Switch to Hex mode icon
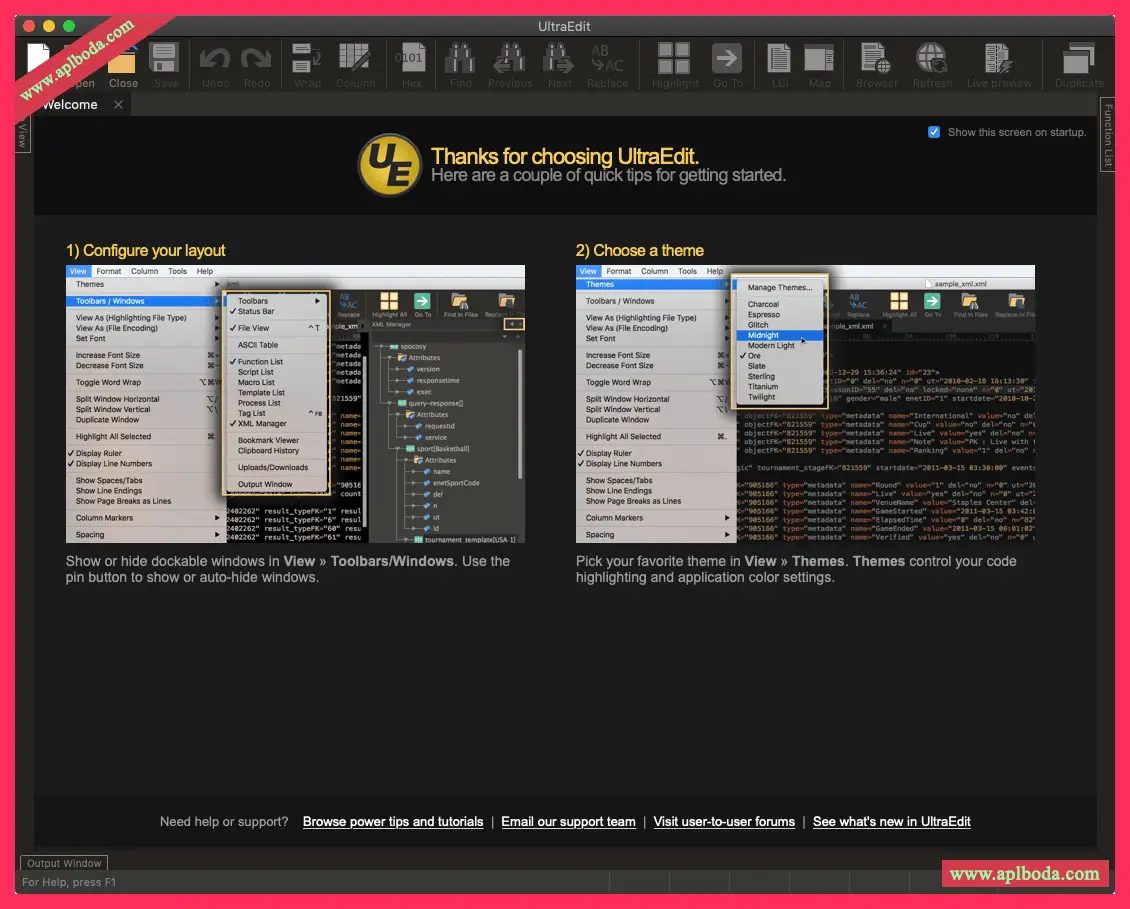Screen dimensions: 1130x909 [411, 65]
